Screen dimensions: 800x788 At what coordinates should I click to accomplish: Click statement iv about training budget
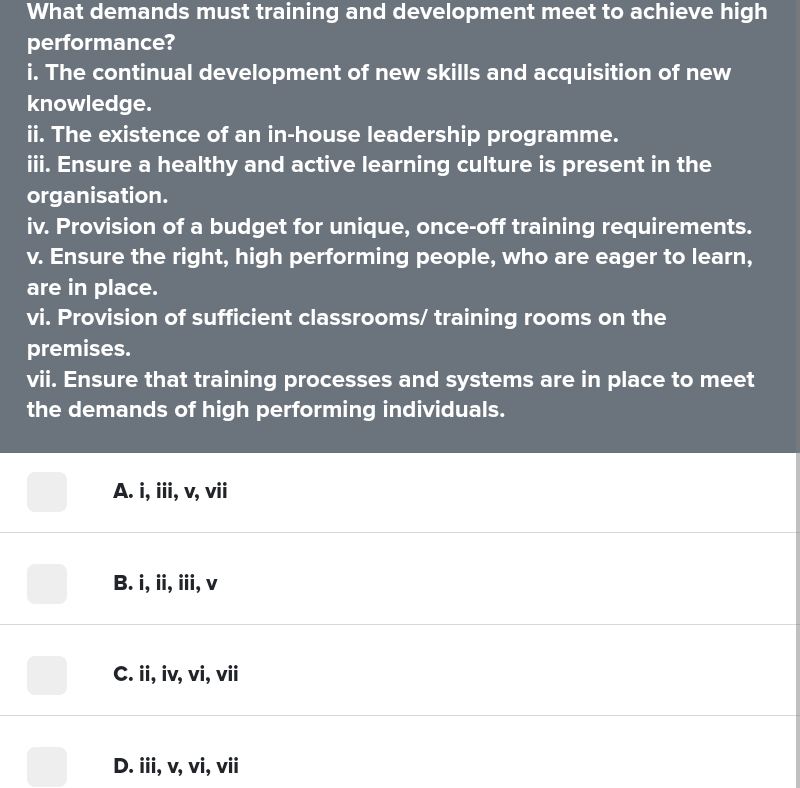point(389,226)
